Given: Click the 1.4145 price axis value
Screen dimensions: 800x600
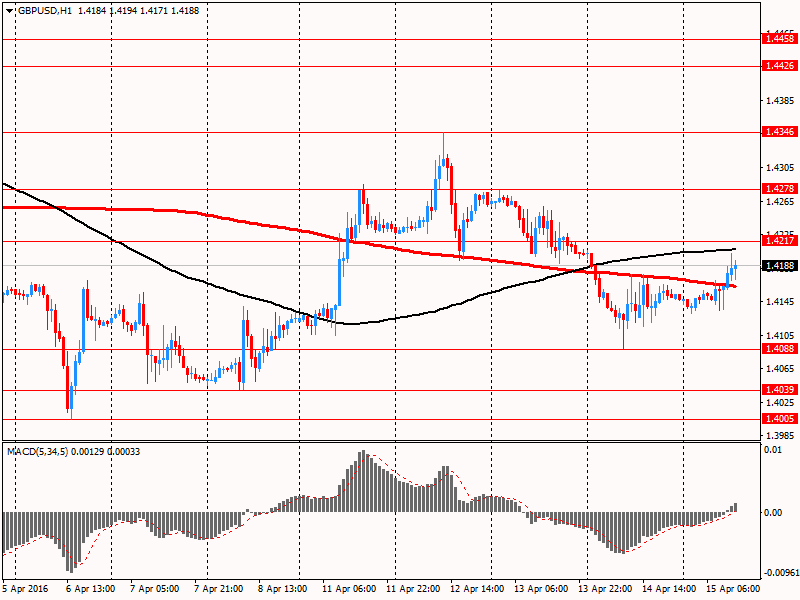Looking at the screenshot, I should [781, 302].
